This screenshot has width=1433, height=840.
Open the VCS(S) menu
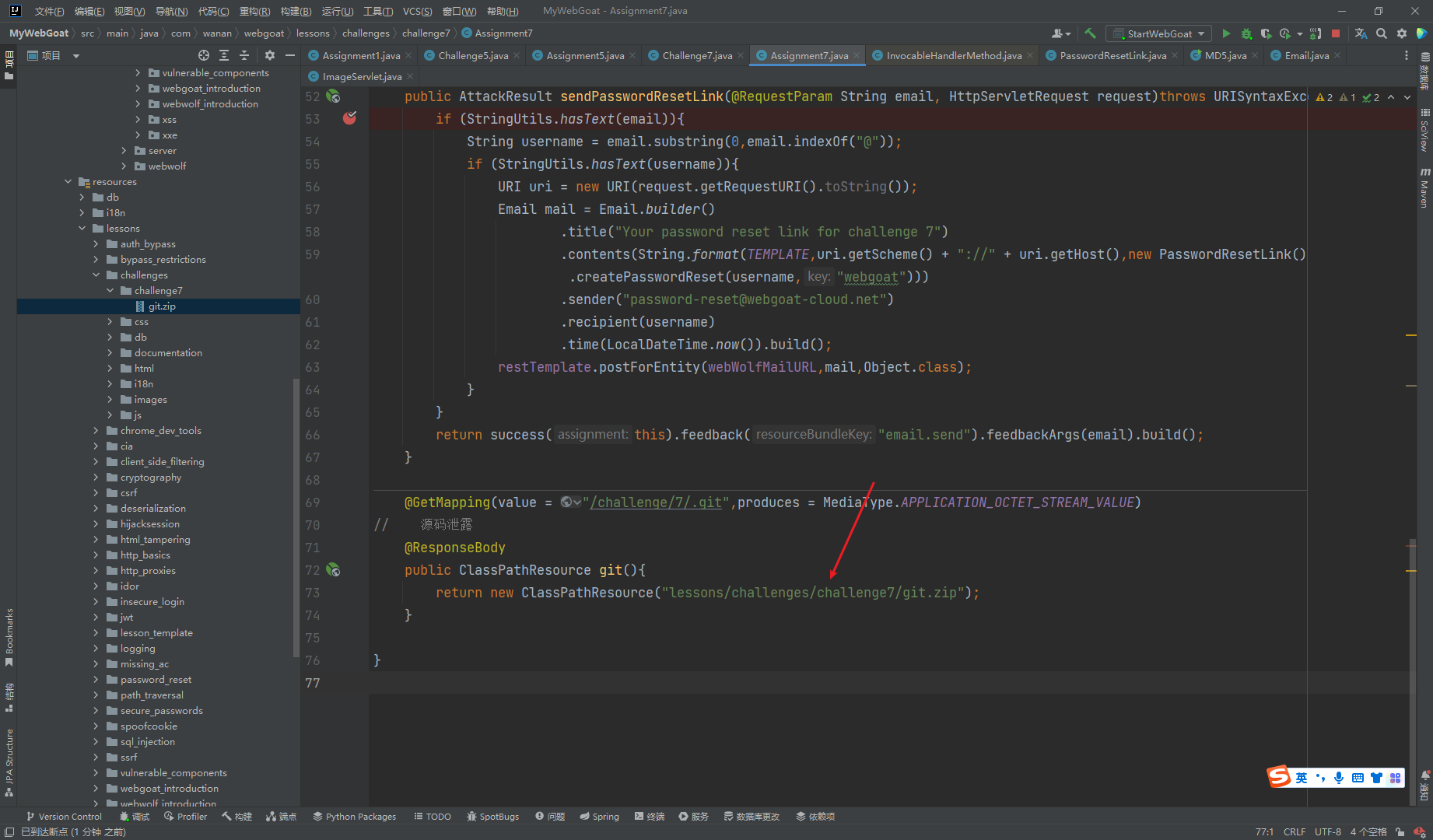click(417, 11)
